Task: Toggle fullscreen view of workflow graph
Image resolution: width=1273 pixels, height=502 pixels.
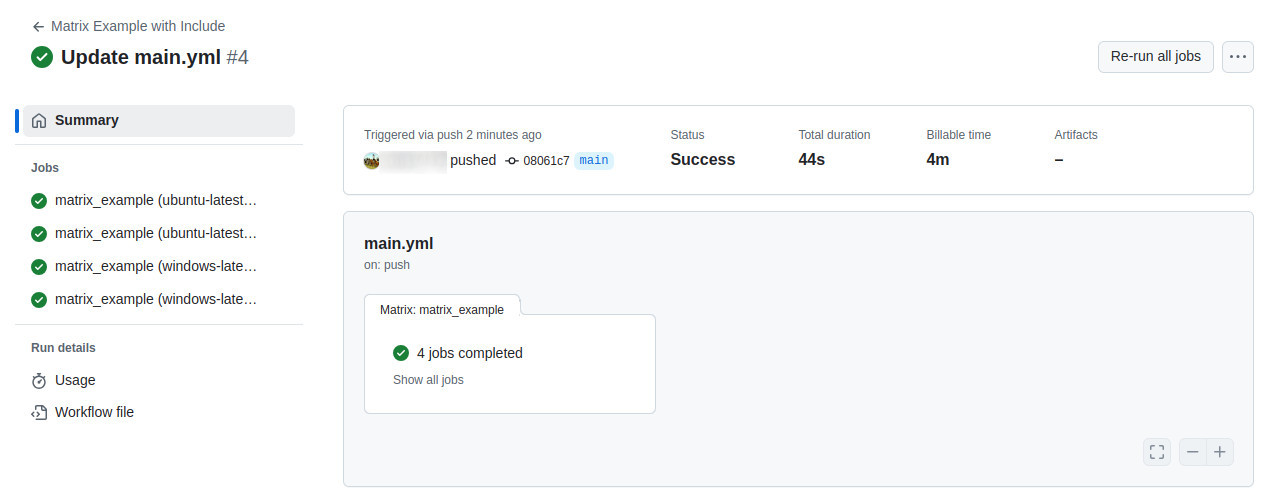Action: [1157, 452]
